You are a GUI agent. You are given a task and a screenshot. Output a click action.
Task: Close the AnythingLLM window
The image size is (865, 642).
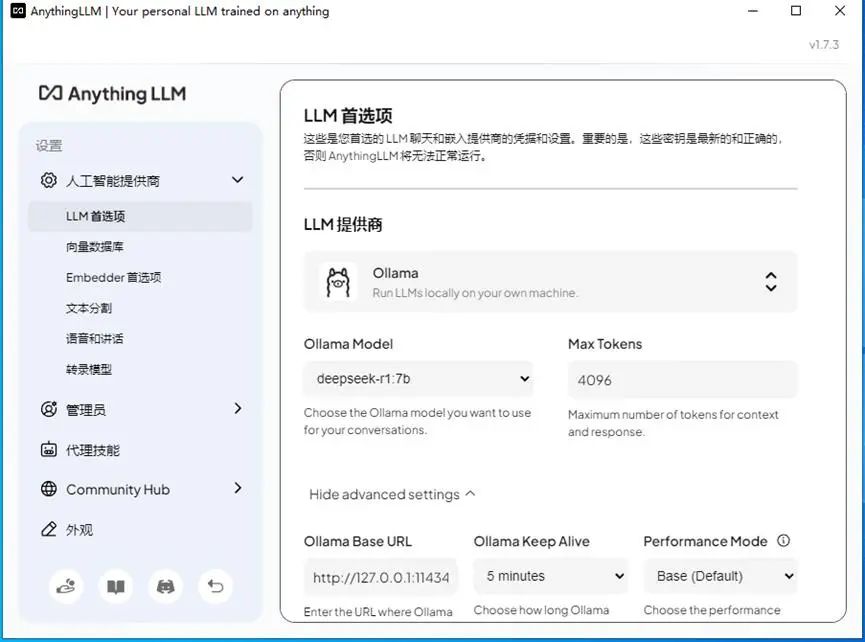[x=840, y=10]
